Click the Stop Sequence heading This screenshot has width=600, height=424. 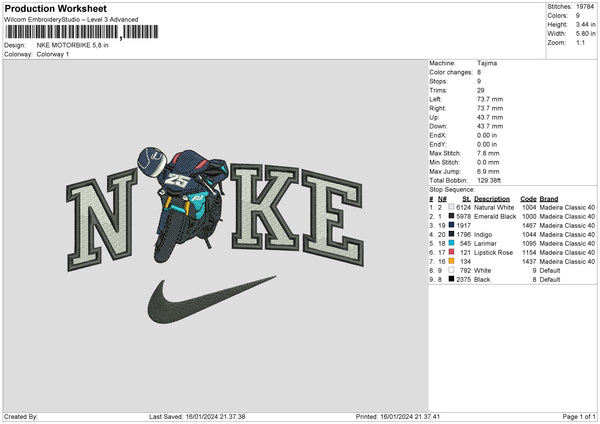pos(452,190)
